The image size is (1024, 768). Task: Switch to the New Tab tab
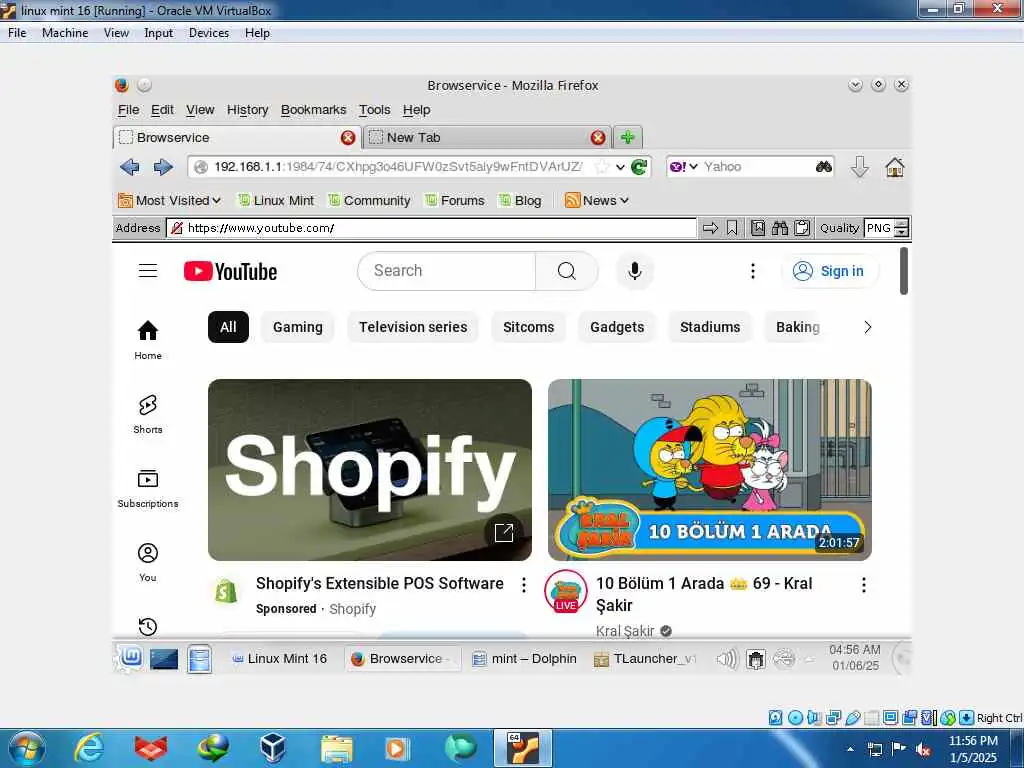(x=487, y=137)
